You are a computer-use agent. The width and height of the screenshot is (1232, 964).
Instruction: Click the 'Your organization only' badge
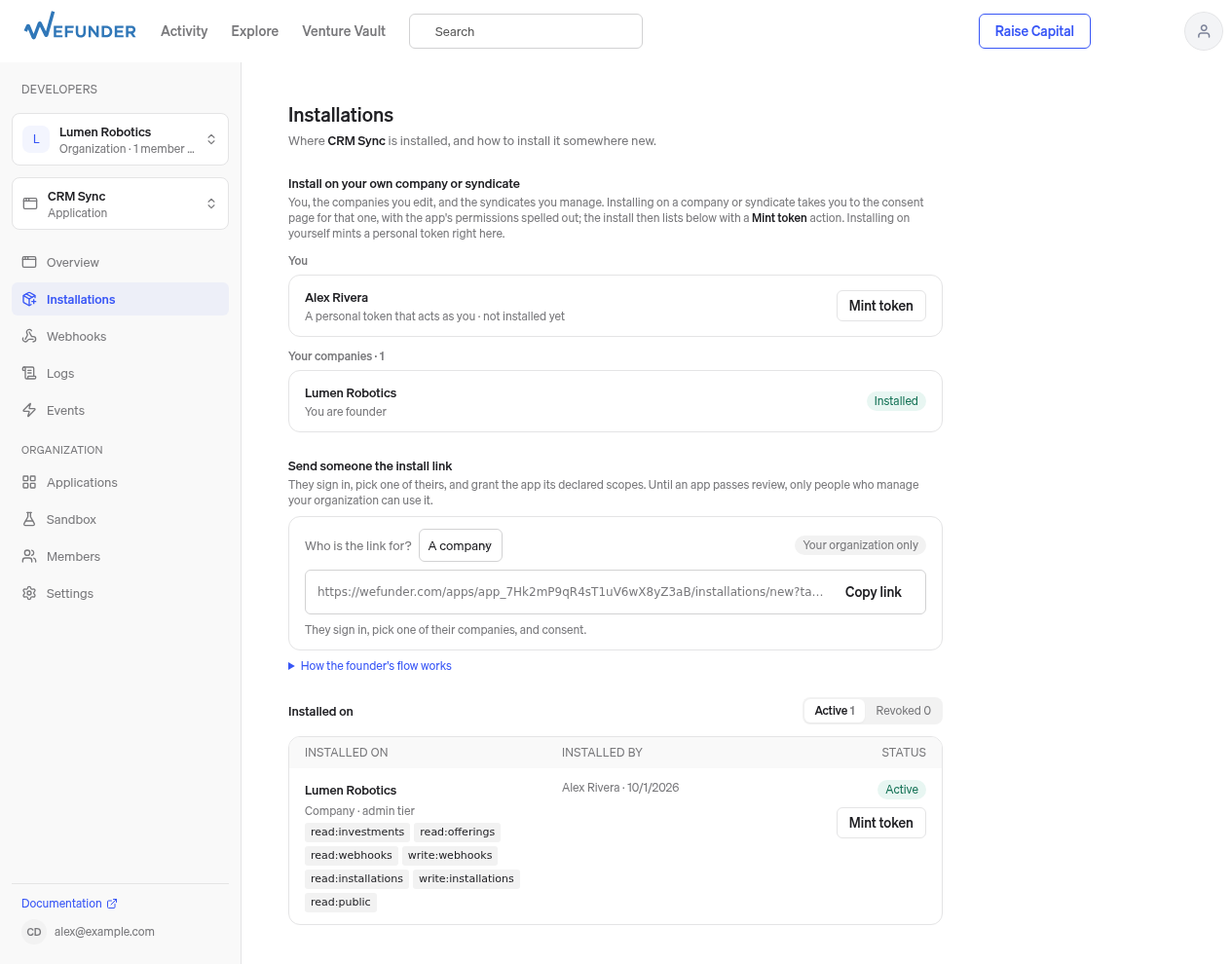click(x=860, y=545)
